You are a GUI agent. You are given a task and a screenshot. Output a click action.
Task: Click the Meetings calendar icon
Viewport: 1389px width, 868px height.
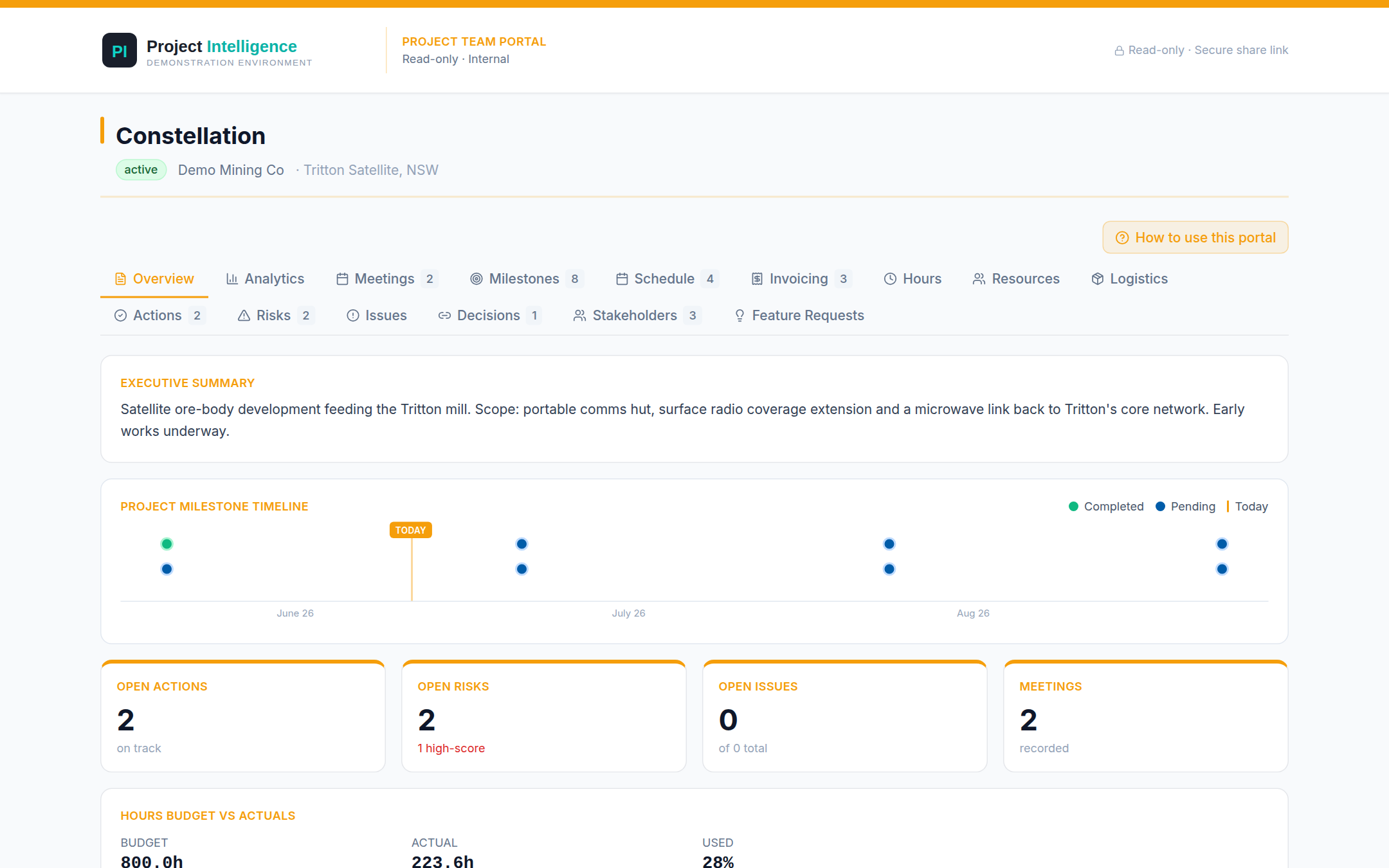pyautogui.click(x=342, y=279)
